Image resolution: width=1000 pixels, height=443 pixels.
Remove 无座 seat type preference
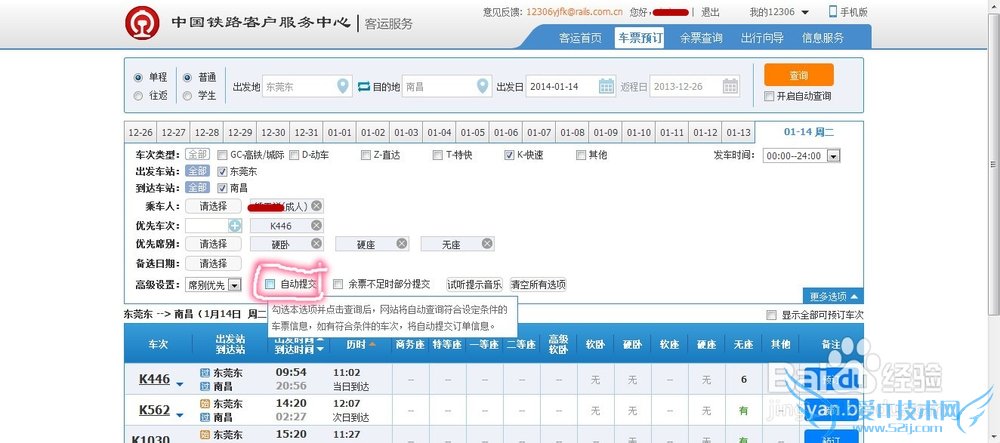(x=486, y=244)
